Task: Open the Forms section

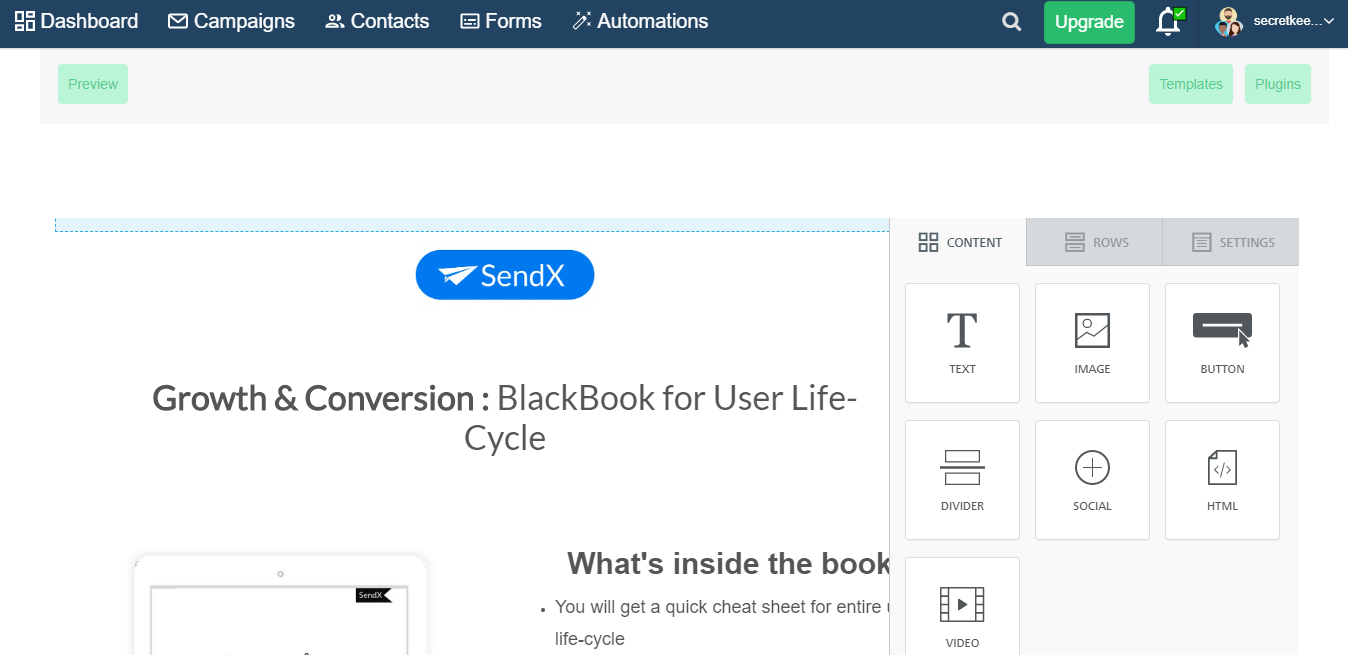Action: coord(500,21)
